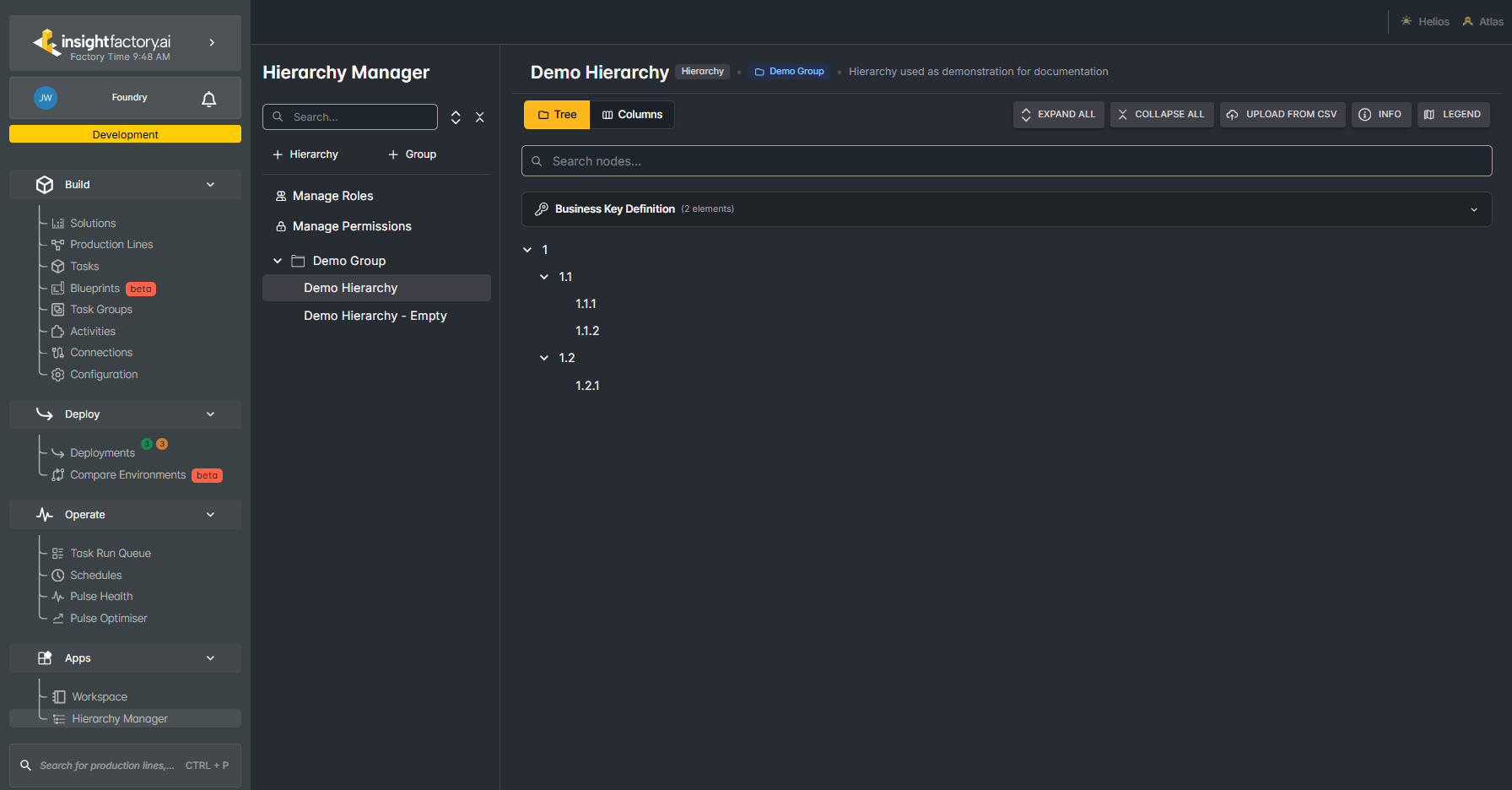This screenshot has height=790, width=1512.
Task: Click the Pulse Optimiser icon
Action: 57,619
